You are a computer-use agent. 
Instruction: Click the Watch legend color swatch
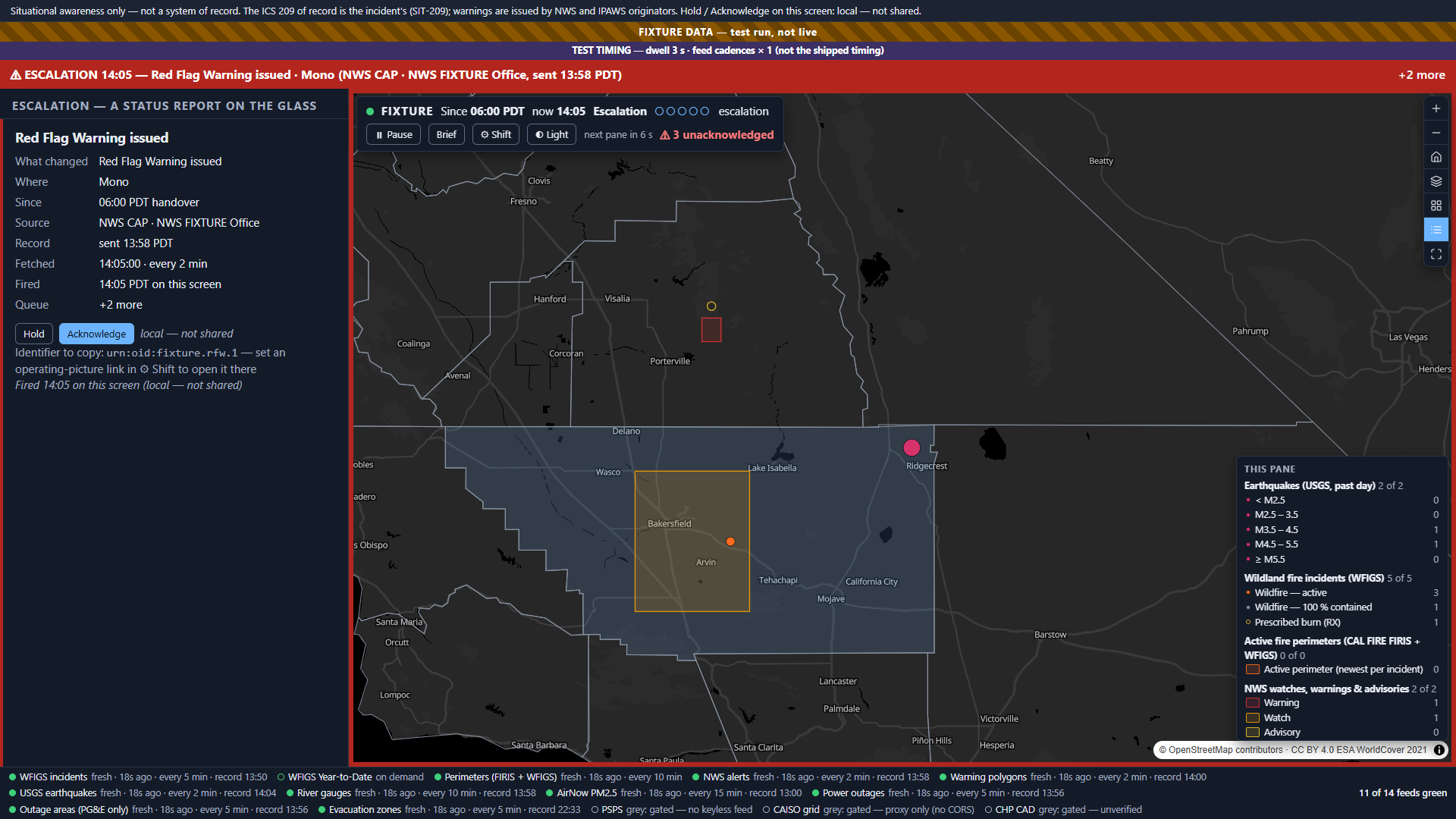tap(1253, 718)
